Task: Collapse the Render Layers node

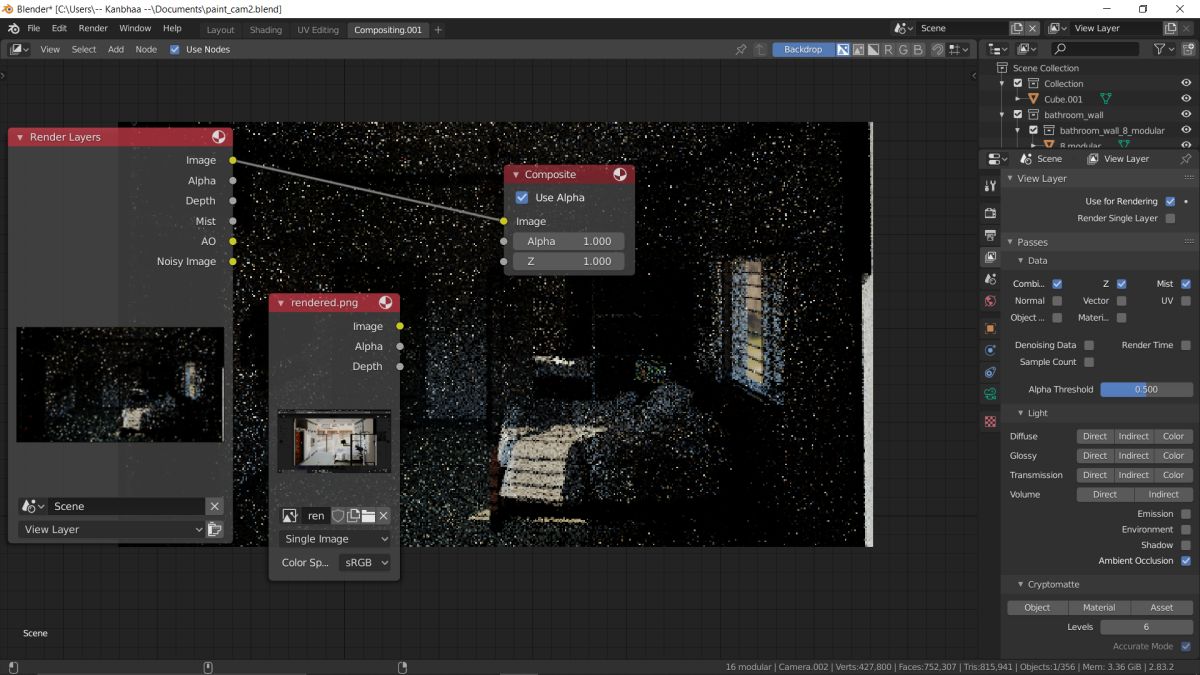Action: tap(20, 137)
